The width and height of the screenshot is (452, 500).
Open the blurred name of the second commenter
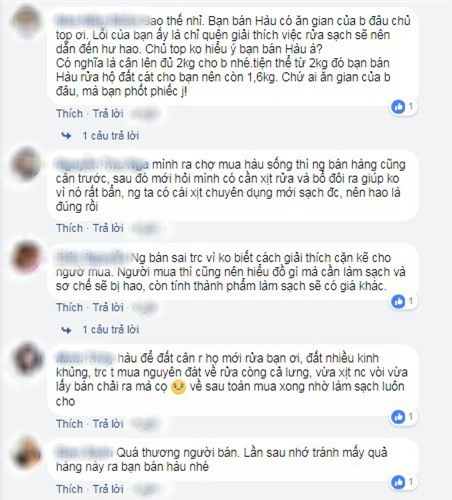[x=102, y=164]
